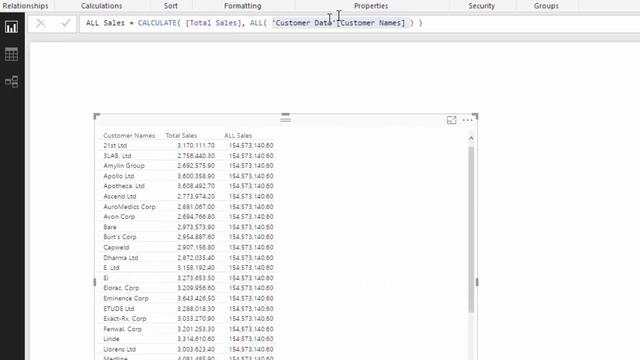Viewport: 640px width, 360px height.
Task: Select the Linde row
Action: [x=188, y=339]
